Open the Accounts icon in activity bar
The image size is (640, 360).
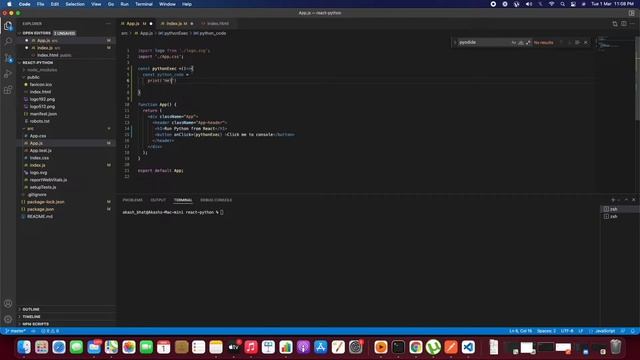coord(8,304)
